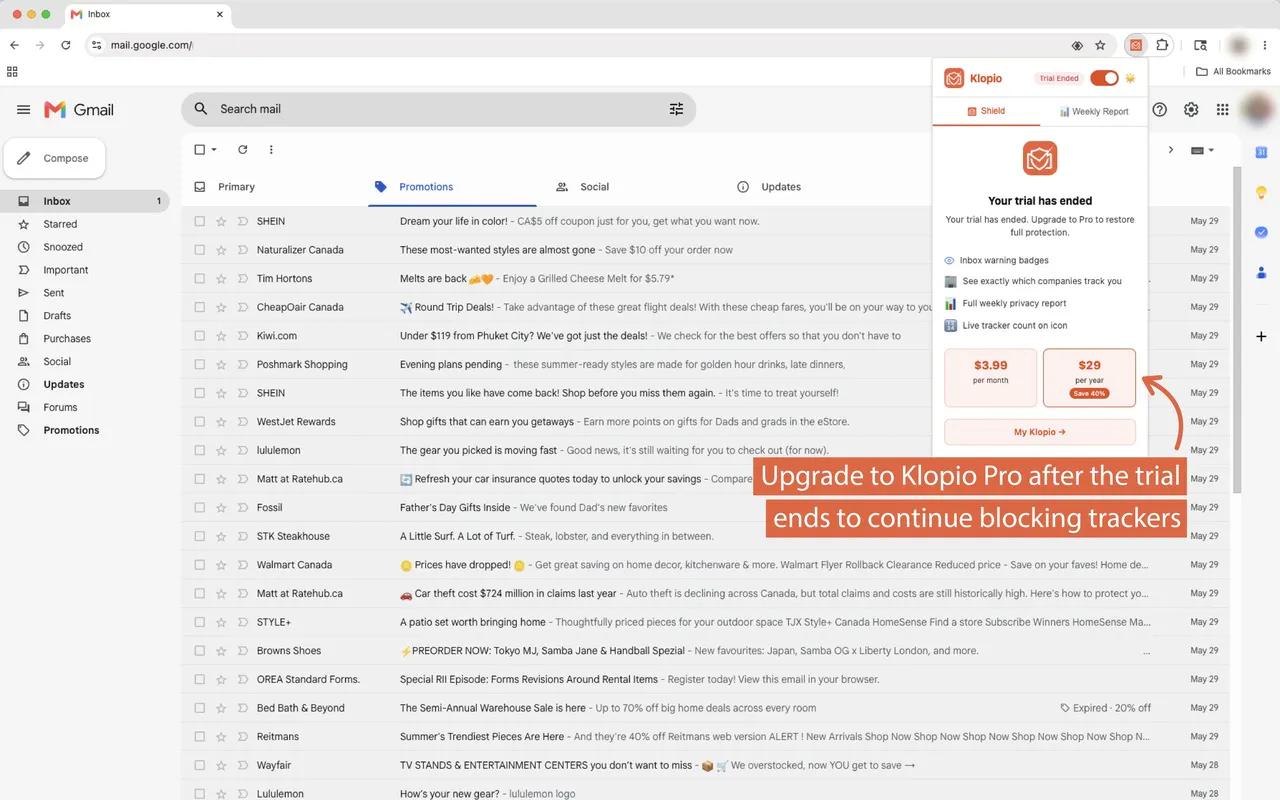Select the Inbox folder in sidebar

[85, 201]
